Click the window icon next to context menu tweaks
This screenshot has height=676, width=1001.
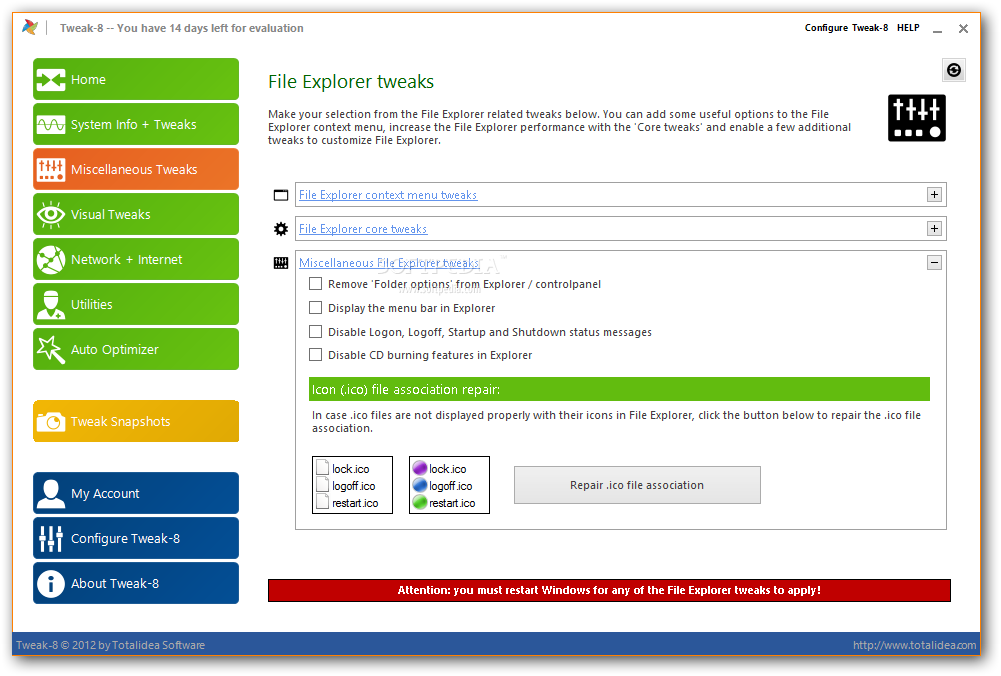click(281, 195)
